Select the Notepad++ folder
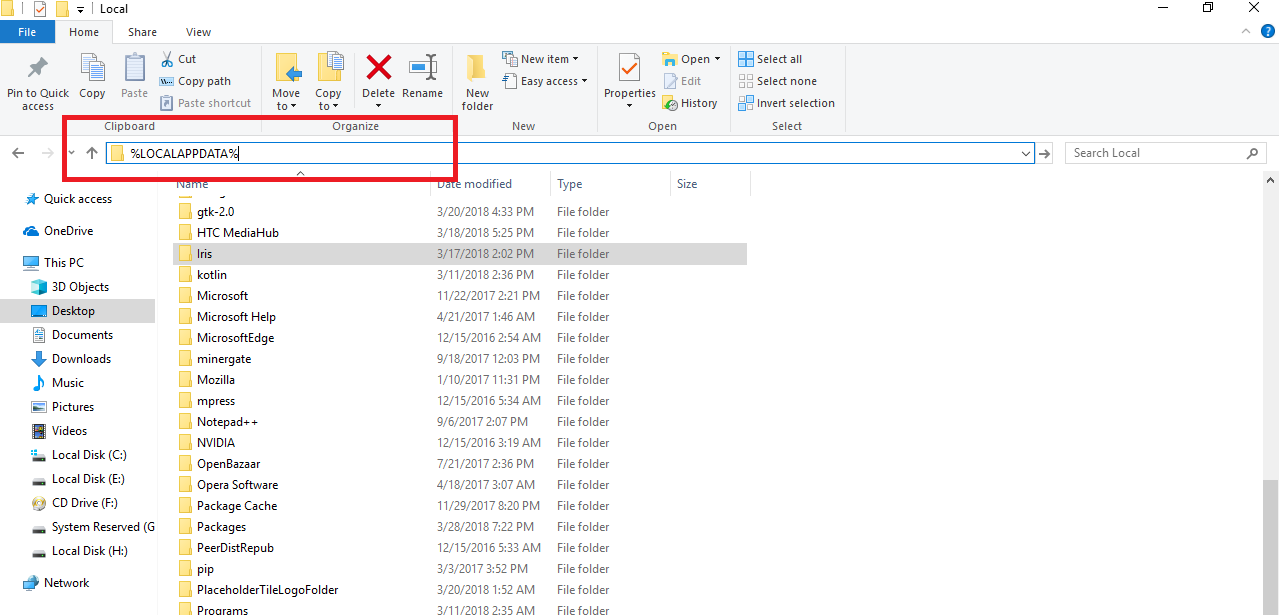 [228, 422]
